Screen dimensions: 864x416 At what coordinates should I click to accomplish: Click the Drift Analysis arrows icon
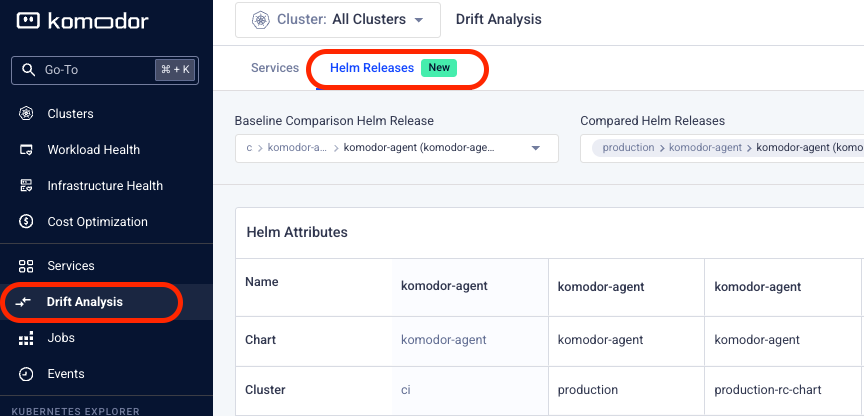point(27,302)
